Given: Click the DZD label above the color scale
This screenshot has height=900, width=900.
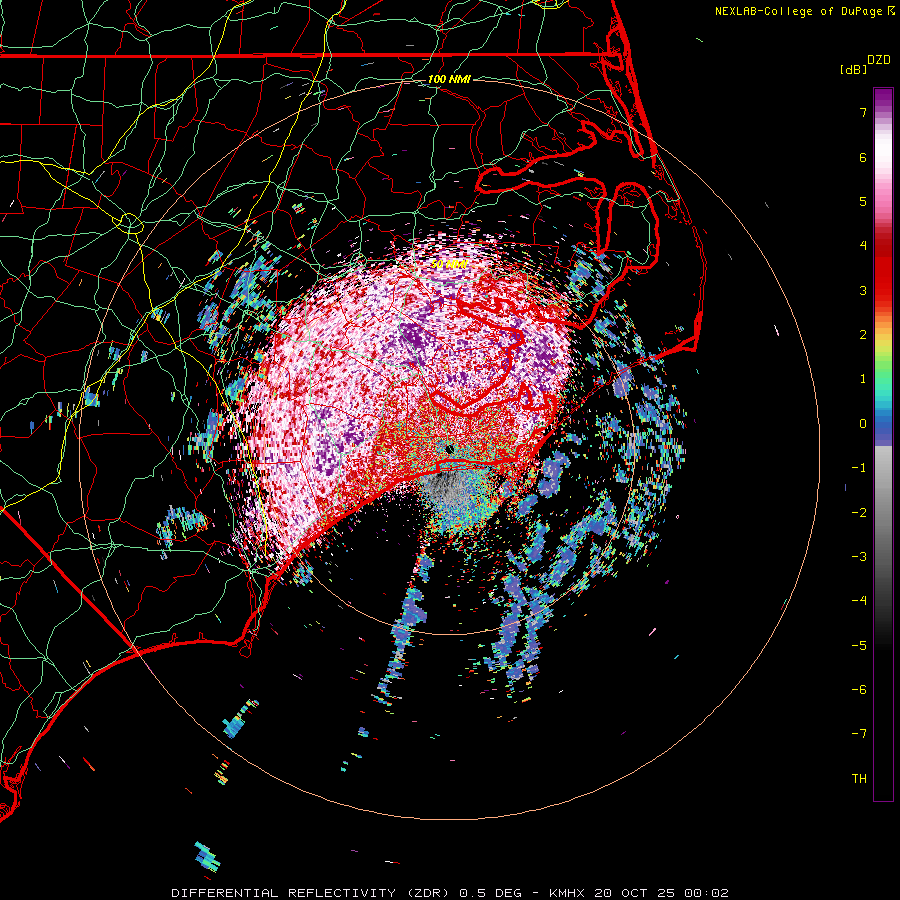Looking at the screenshot, I should [x=879, y=60].
